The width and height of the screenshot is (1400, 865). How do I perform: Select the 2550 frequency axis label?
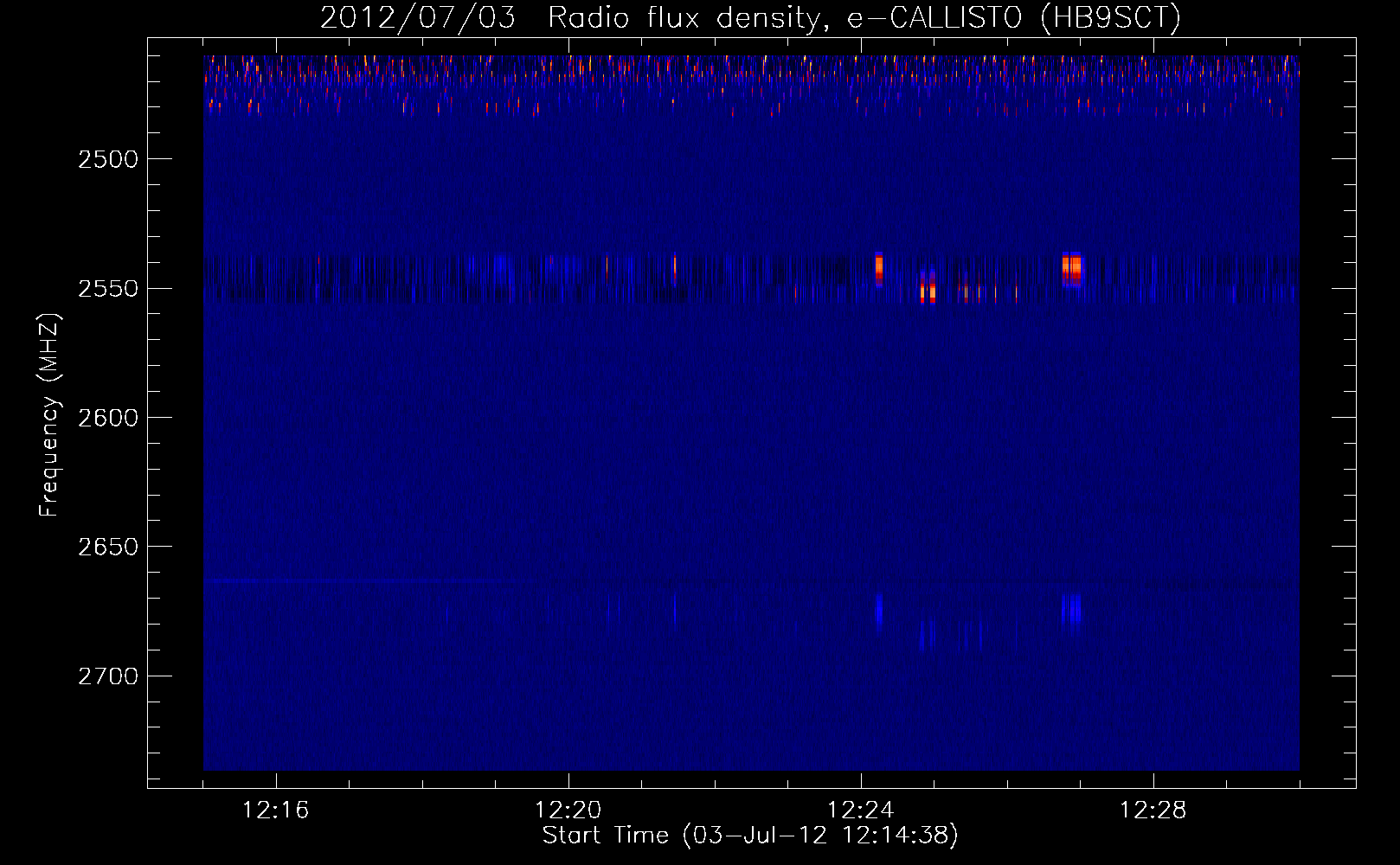pos(108,288)
